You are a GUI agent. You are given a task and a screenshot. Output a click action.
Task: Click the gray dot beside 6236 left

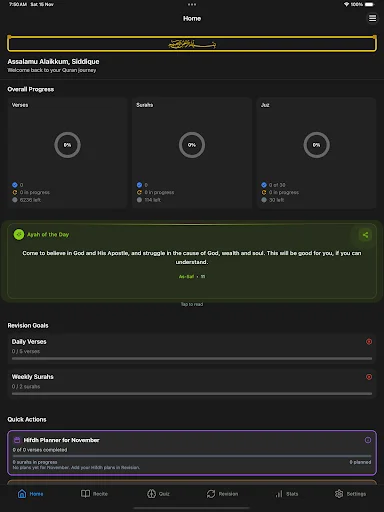tap(15, 200)
